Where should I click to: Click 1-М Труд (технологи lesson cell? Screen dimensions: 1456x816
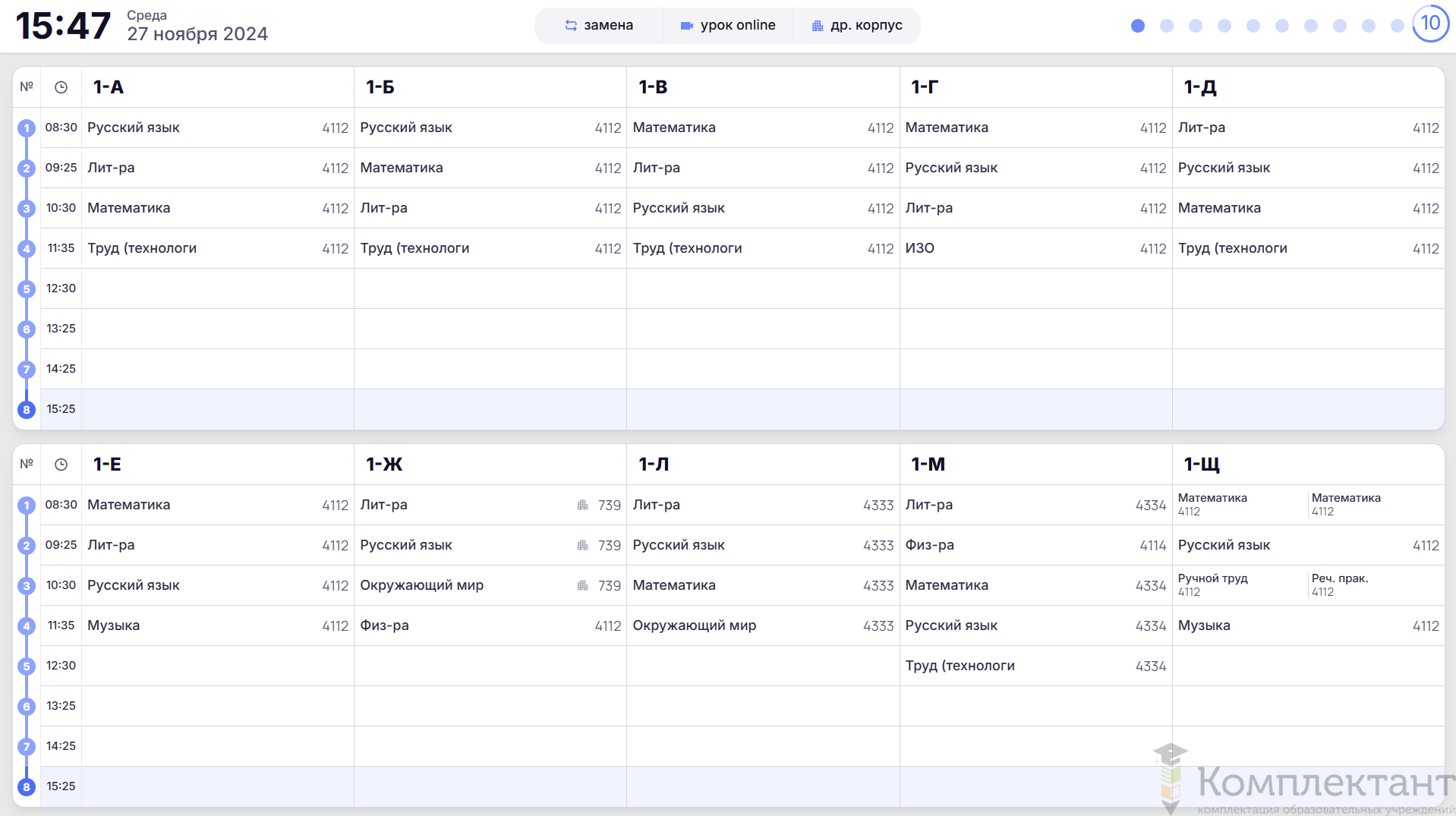1035,666
